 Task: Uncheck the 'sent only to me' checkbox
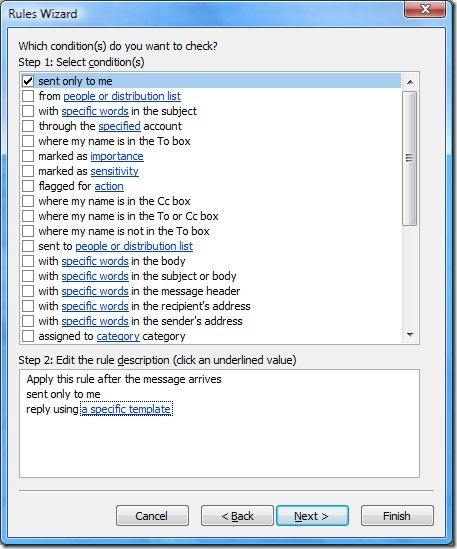tap(28, 81)
